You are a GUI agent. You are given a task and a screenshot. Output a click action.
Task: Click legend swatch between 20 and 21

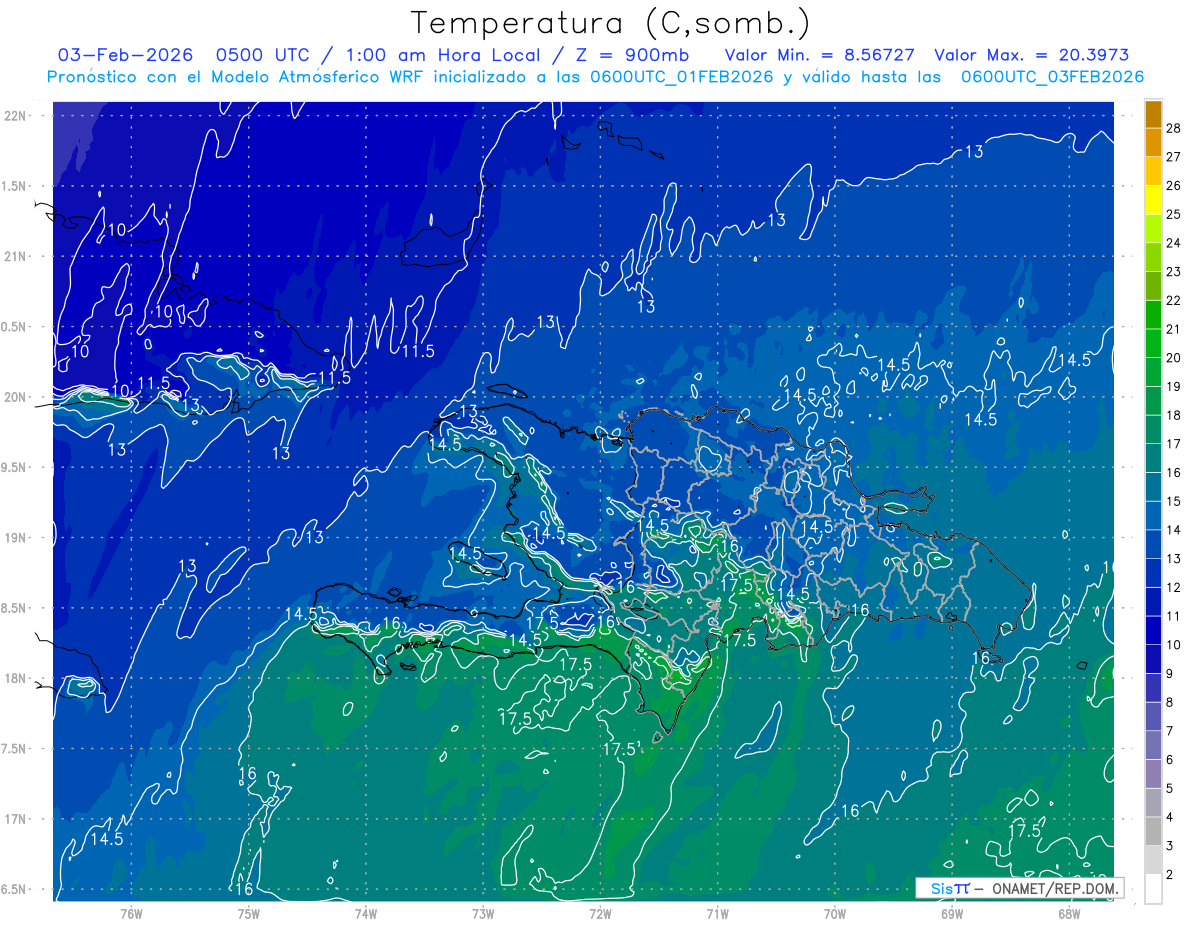(x=1154, y=343)
